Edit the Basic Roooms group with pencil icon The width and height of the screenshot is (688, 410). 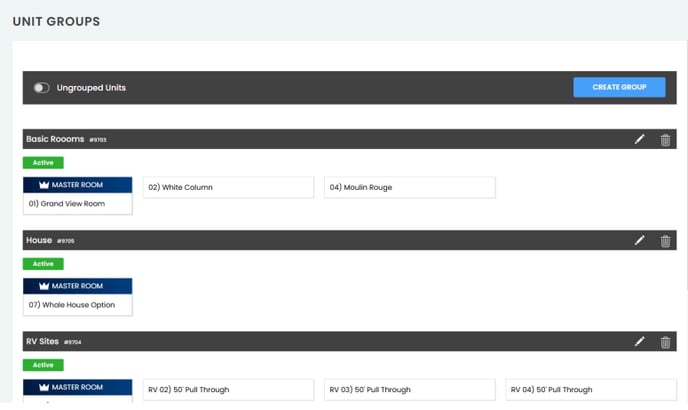[x=640, y=140]
